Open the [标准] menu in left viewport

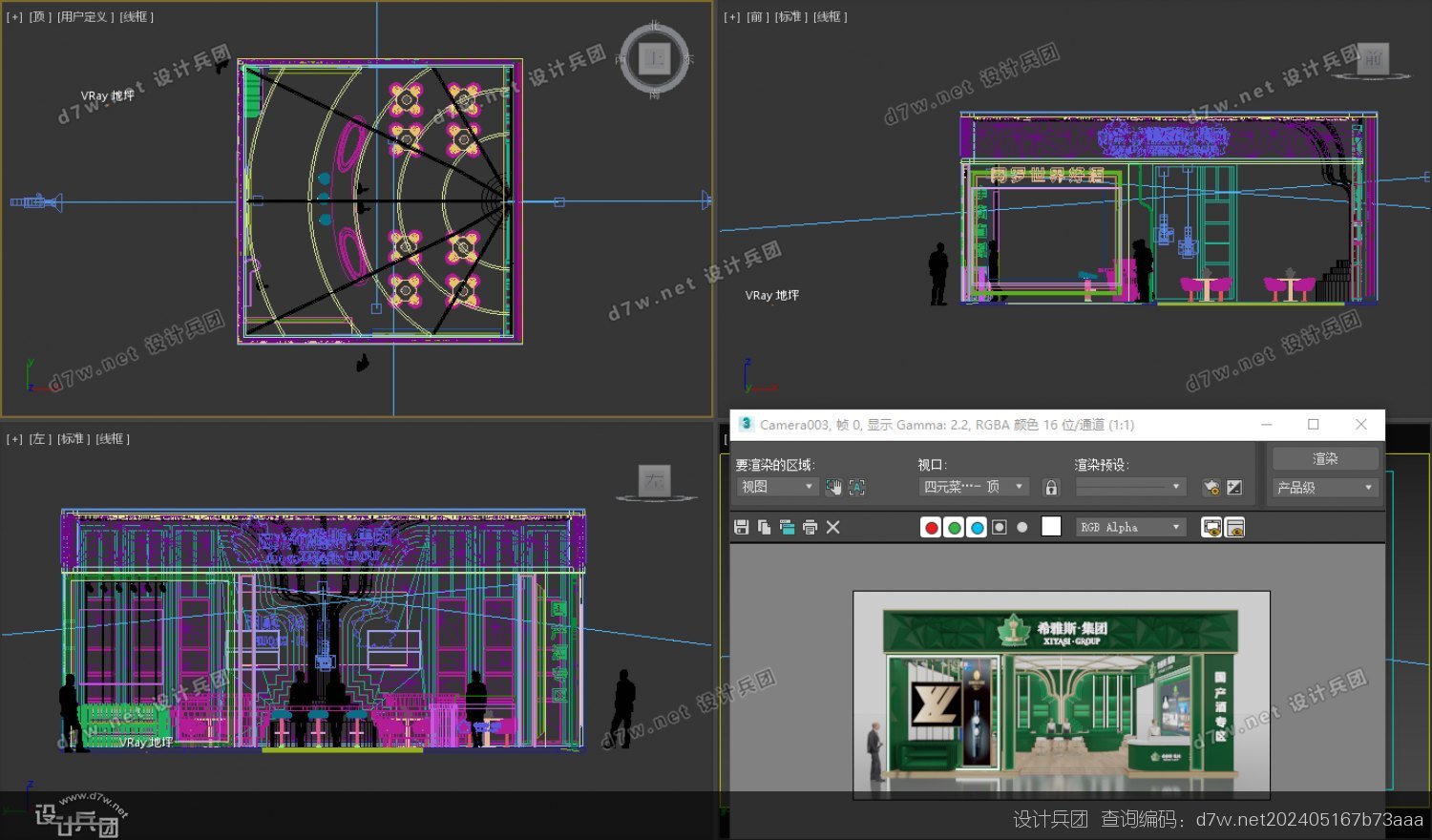pyautogui.click(x=74, y=439)
